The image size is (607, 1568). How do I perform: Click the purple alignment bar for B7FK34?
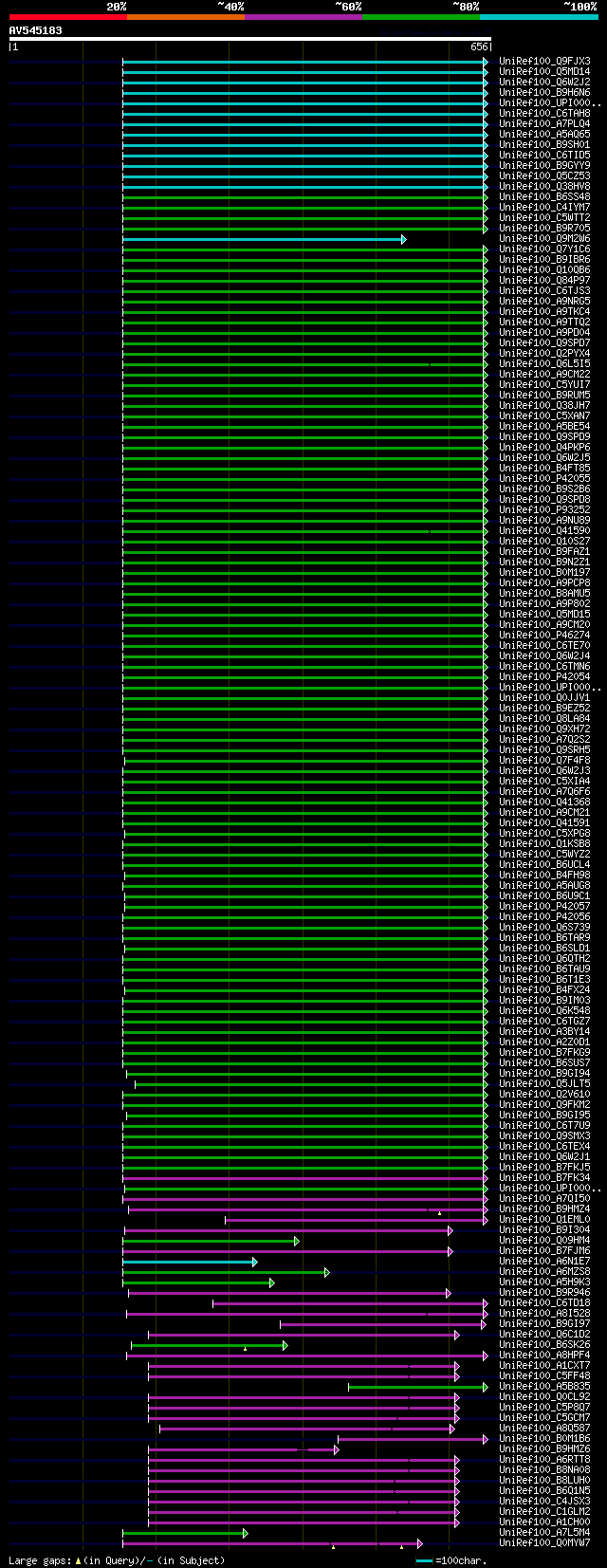[305, 1178]
